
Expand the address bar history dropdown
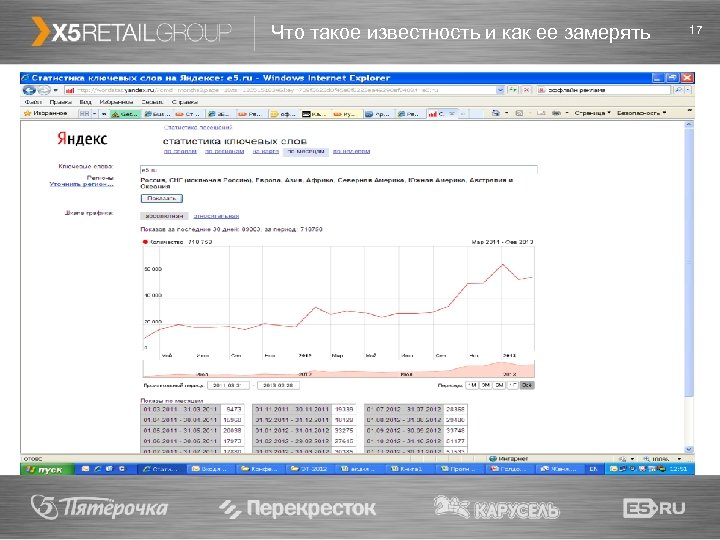pos(501,90)
